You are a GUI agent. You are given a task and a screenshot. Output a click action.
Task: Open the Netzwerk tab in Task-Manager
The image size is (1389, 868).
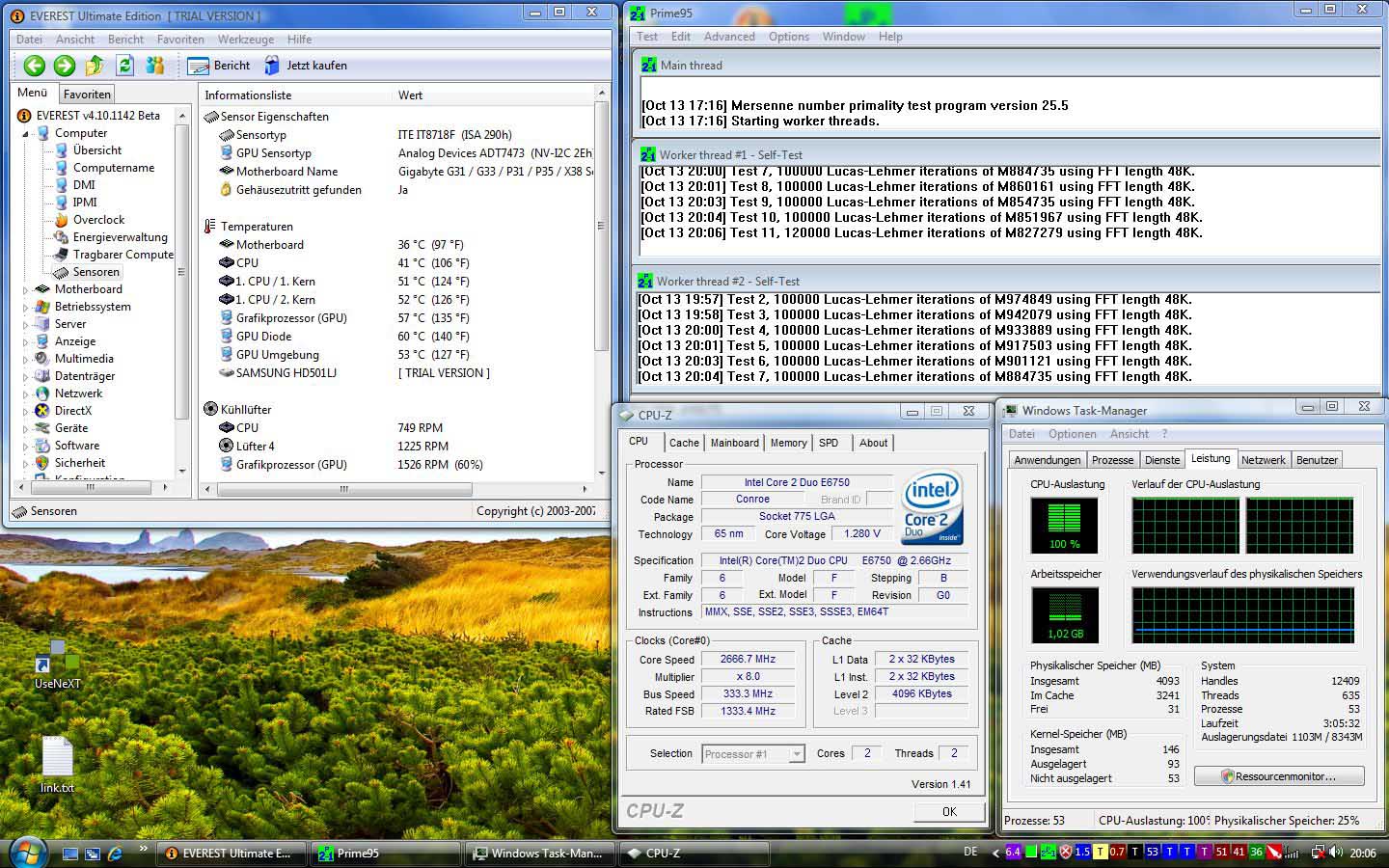[x=1263, y=460]
